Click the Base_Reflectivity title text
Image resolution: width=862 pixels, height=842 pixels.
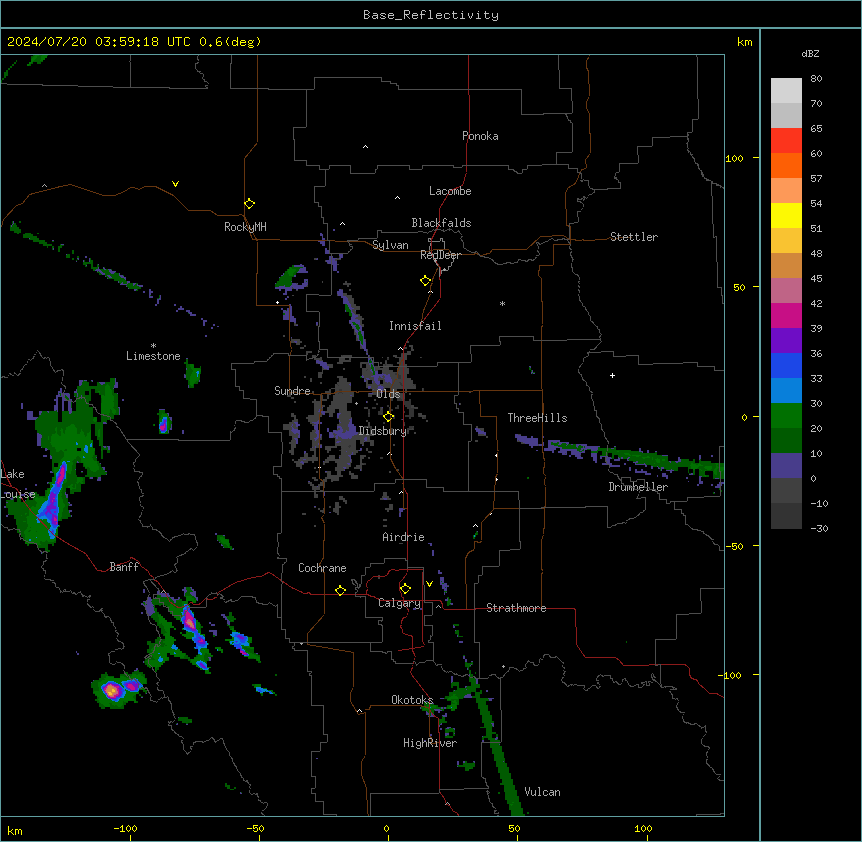(431, 15)
